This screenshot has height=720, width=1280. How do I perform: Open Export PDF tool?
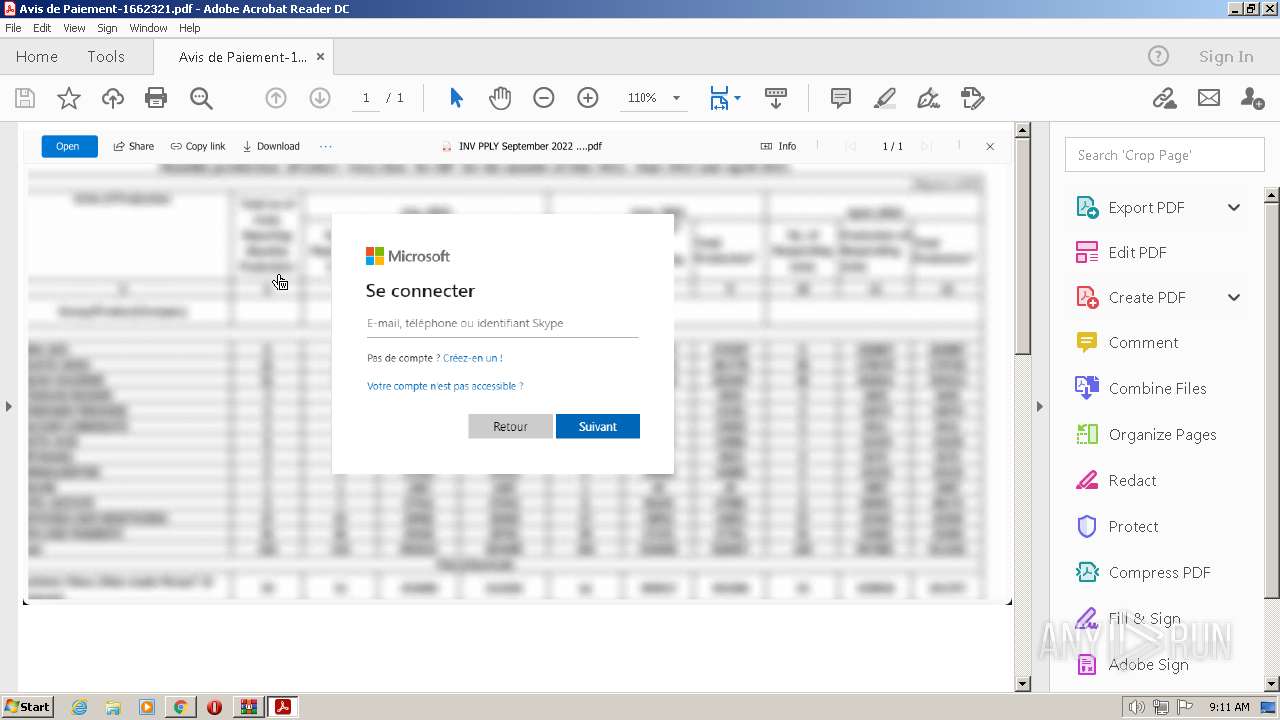pos(1146,207)
